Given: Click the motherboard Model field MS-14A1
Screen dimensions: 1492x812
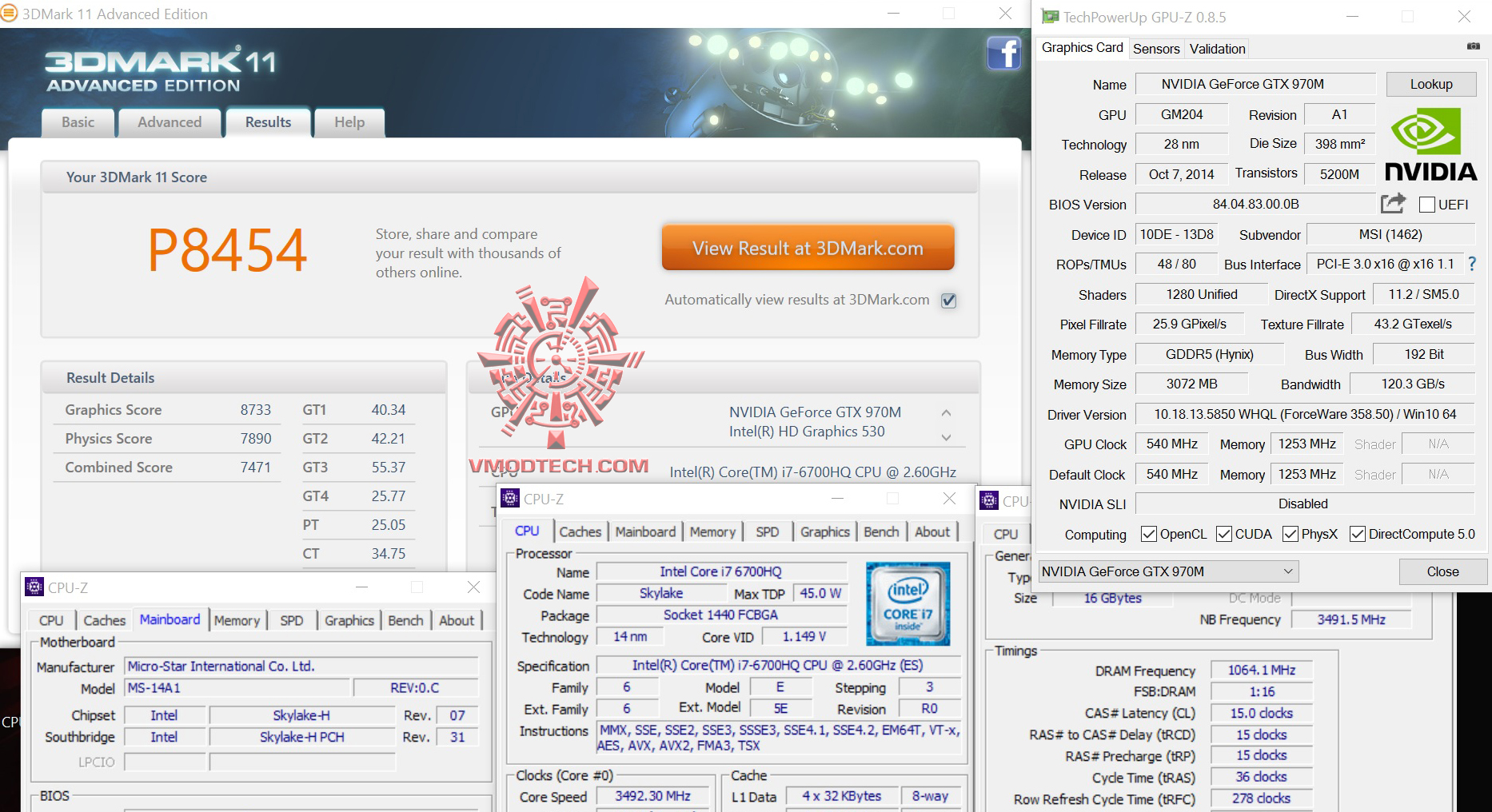Looking at the screenshot, I should click(x=237, y=688).
